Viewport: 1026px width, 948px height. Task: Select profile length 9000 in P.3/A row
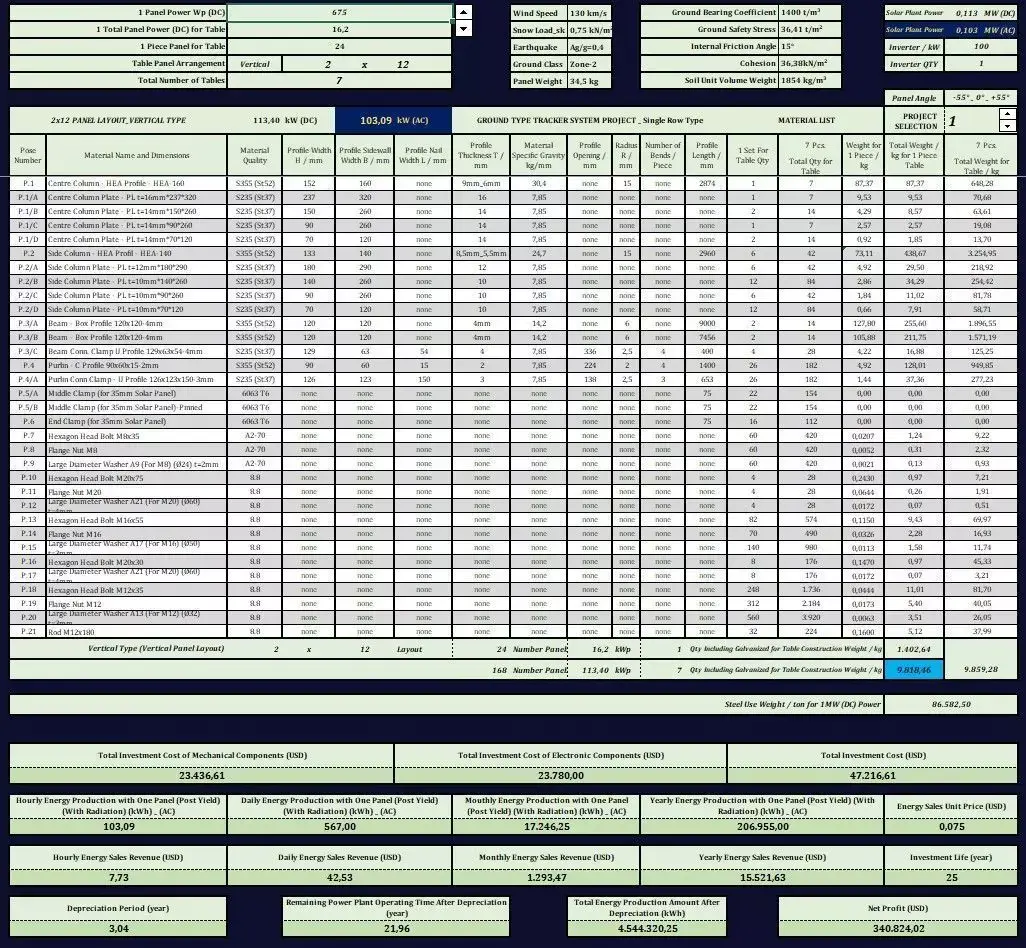tap(707, 323)
